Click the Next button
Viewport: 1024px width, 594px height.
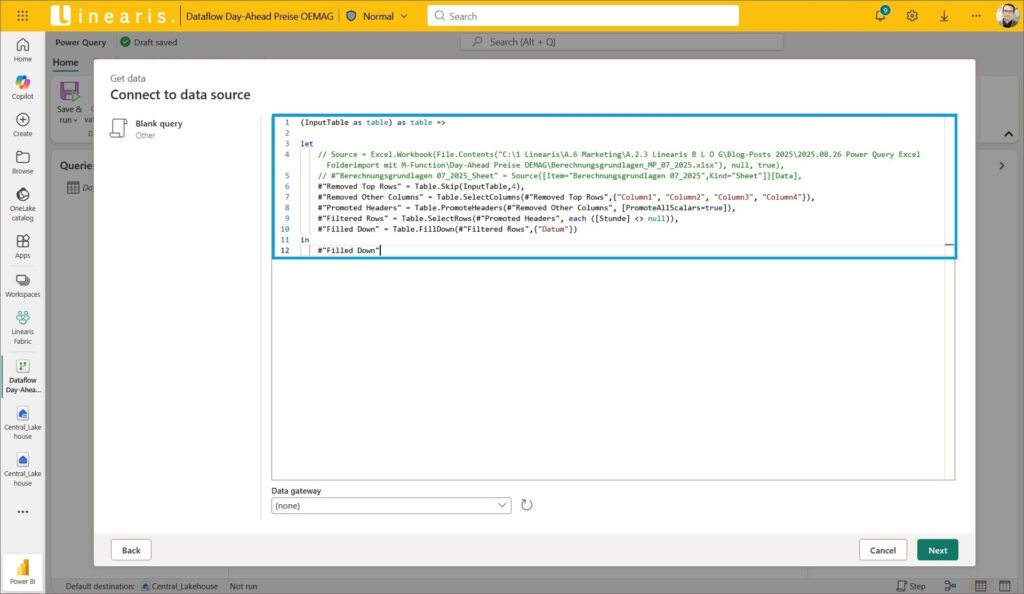pyautogui.click(x=937, y=550)
